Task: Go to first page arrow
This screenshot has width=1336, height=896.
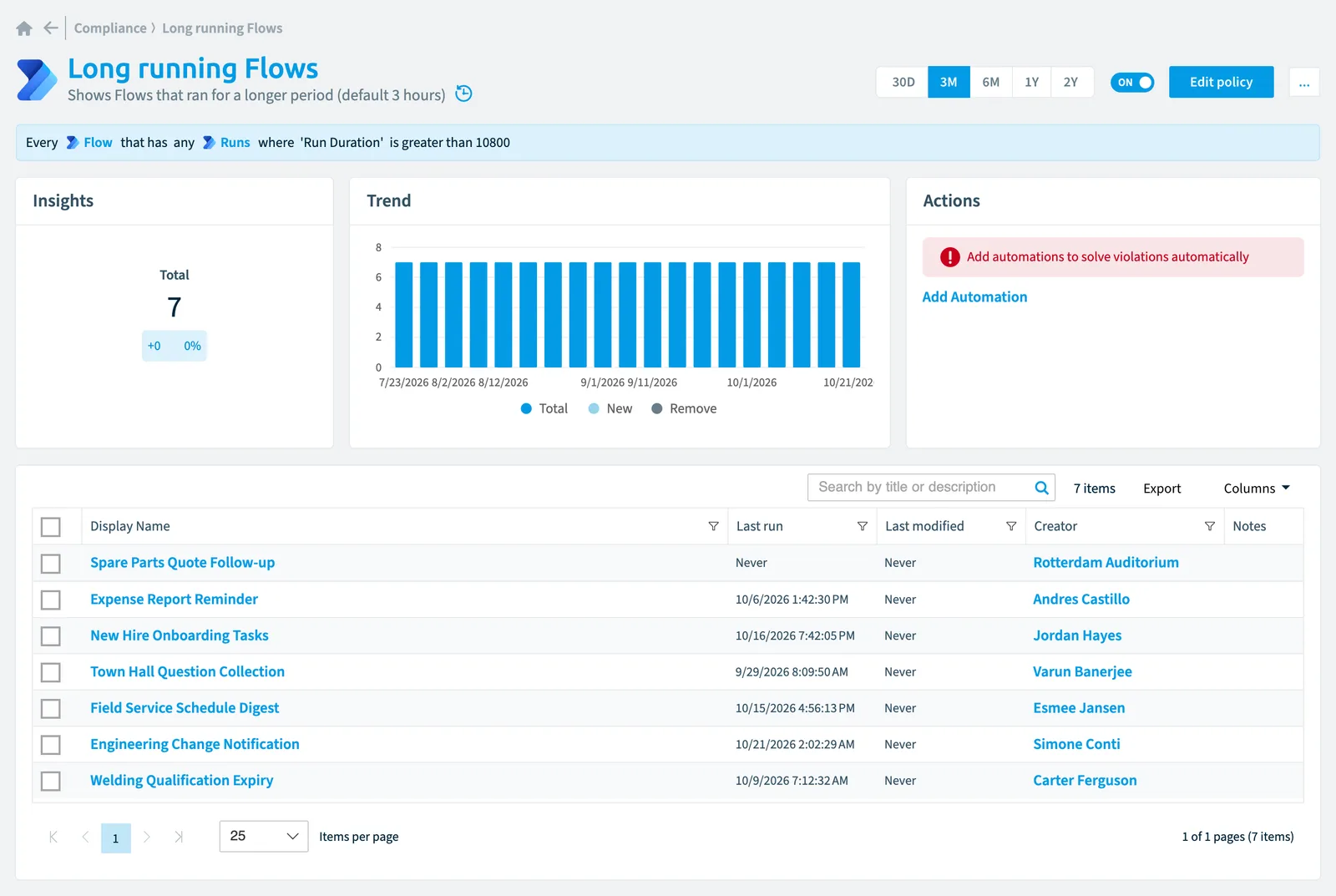Action: (x=53, y=837)
